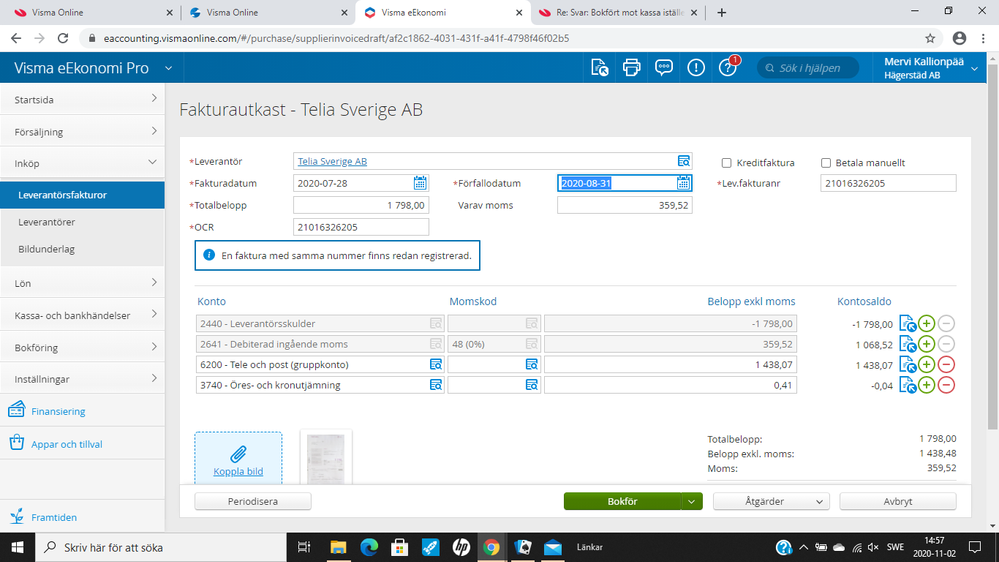Screen dimensions: 999x562
Task: Remove the 3740 row with red minus
Action: coord(946,385)
